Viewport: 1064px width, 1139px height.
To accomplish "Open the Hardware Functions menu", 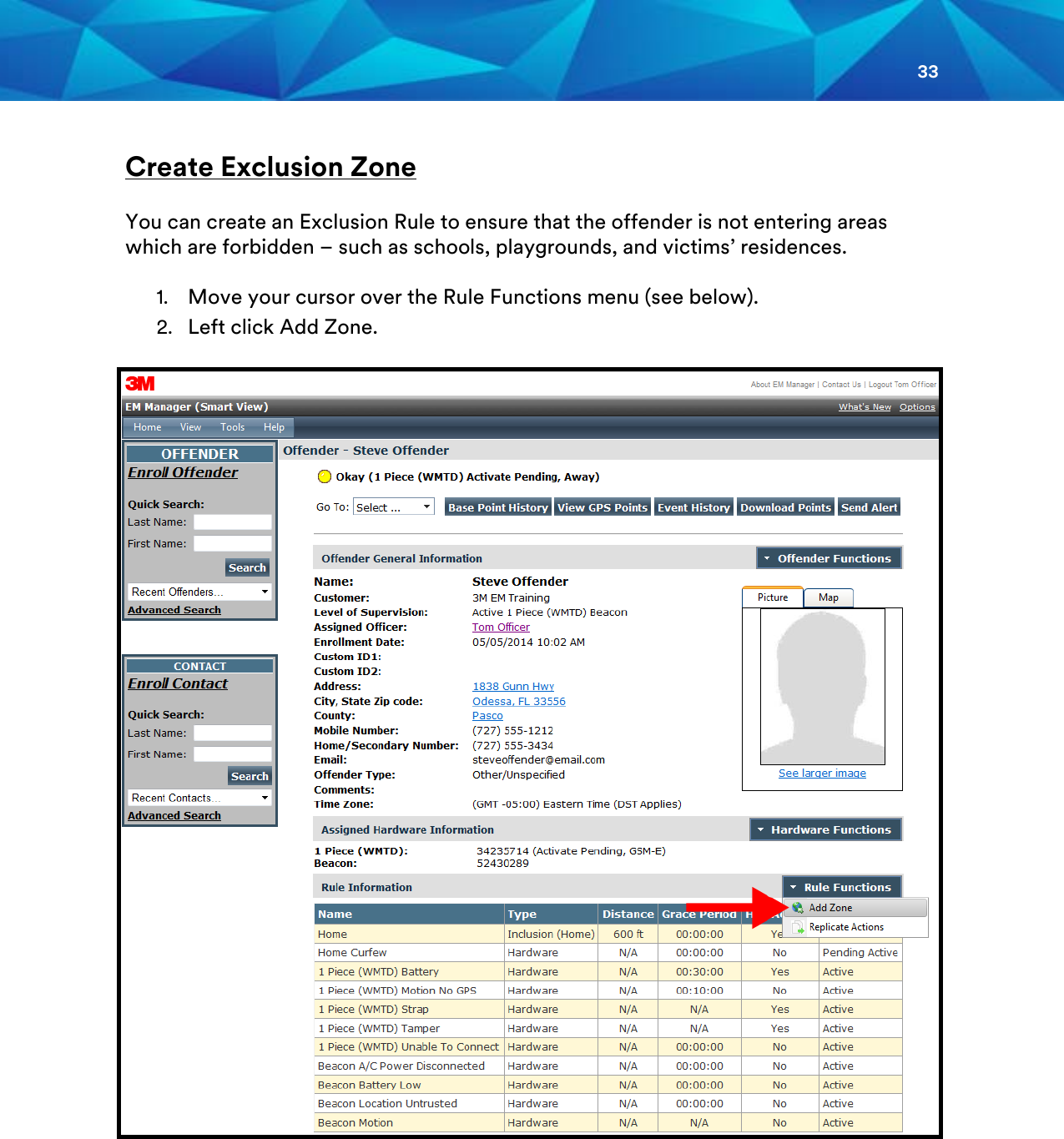I will (825, 829).
